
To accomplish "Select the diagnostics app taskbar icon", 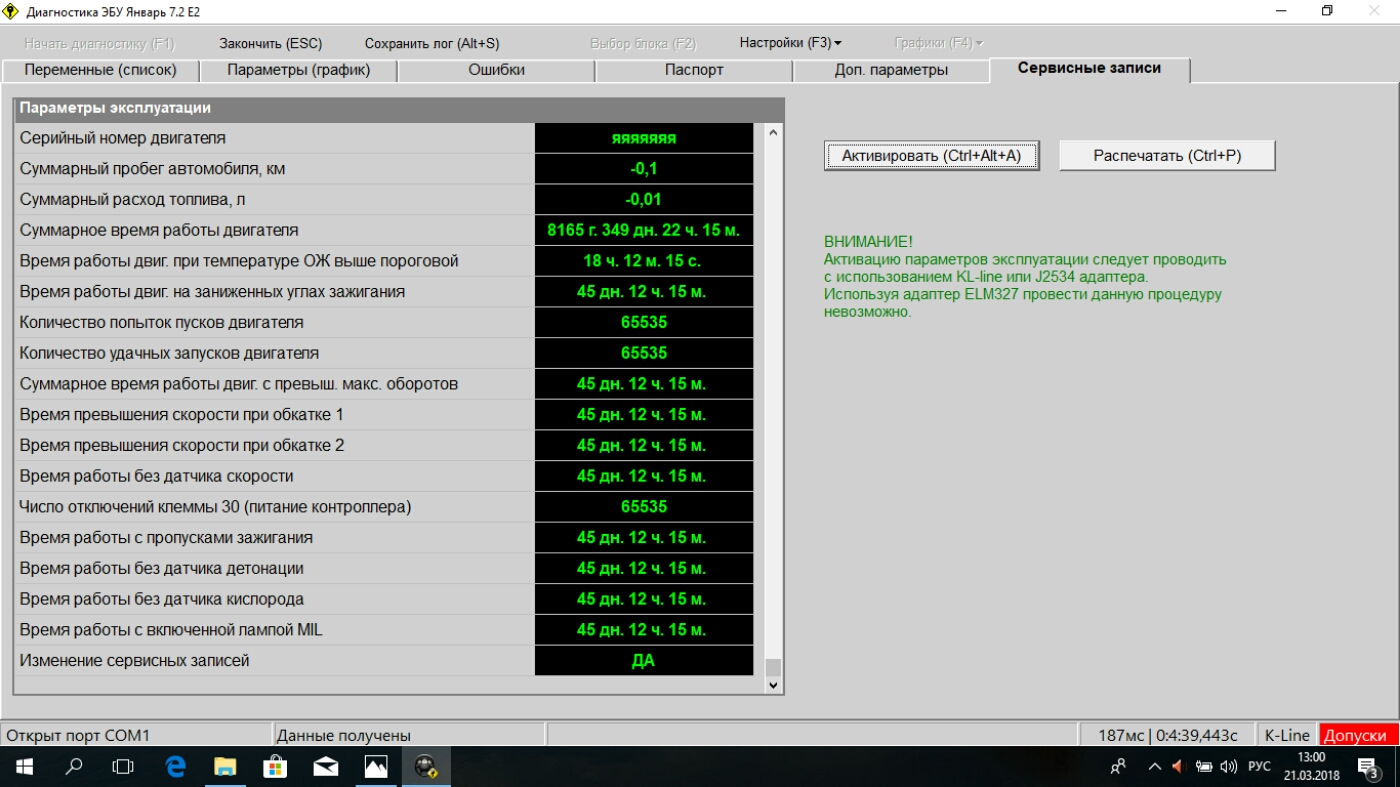I will [x=426, y=767].
